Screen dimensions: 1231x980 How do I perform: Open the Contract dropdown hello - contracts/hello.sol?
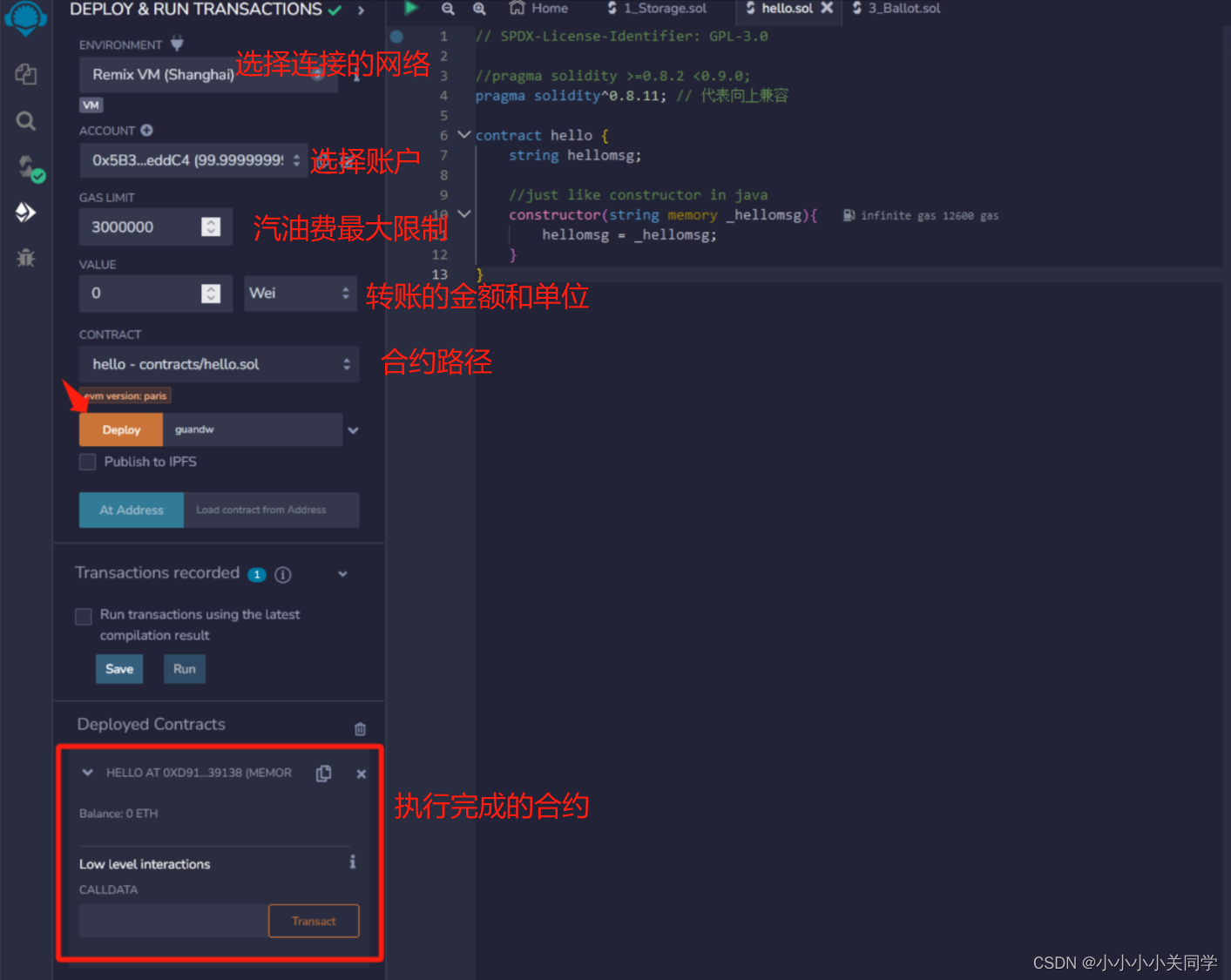[219, 364]
